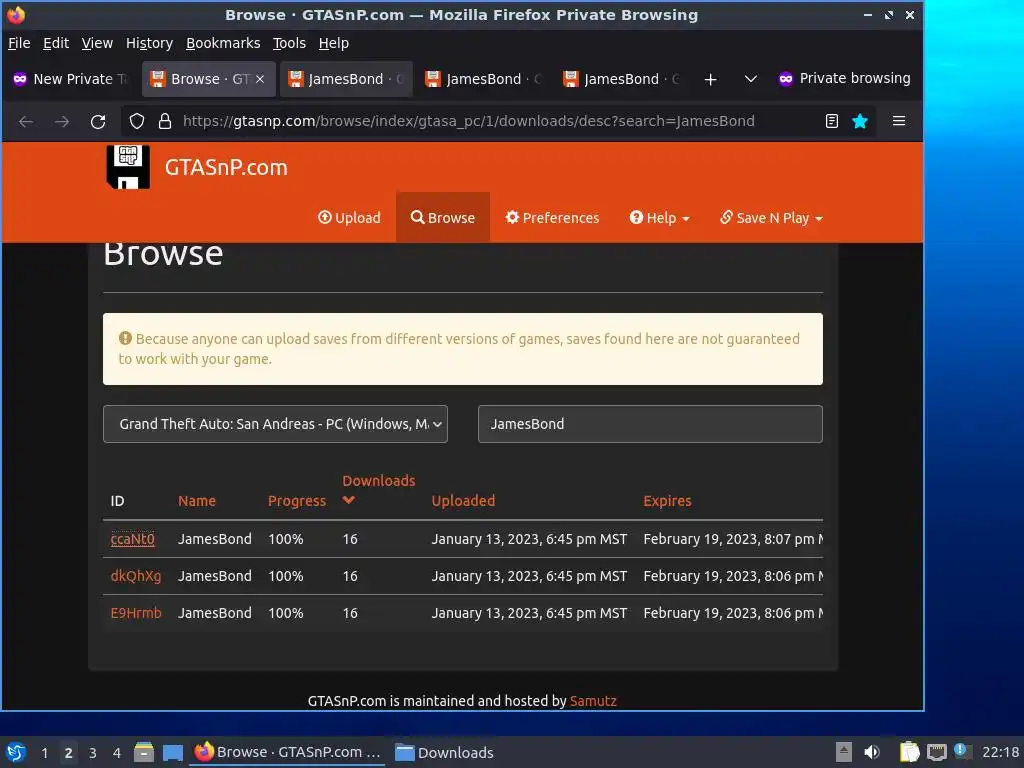
Task: Sort table by Progress column
Action: [x=296, y=501]
